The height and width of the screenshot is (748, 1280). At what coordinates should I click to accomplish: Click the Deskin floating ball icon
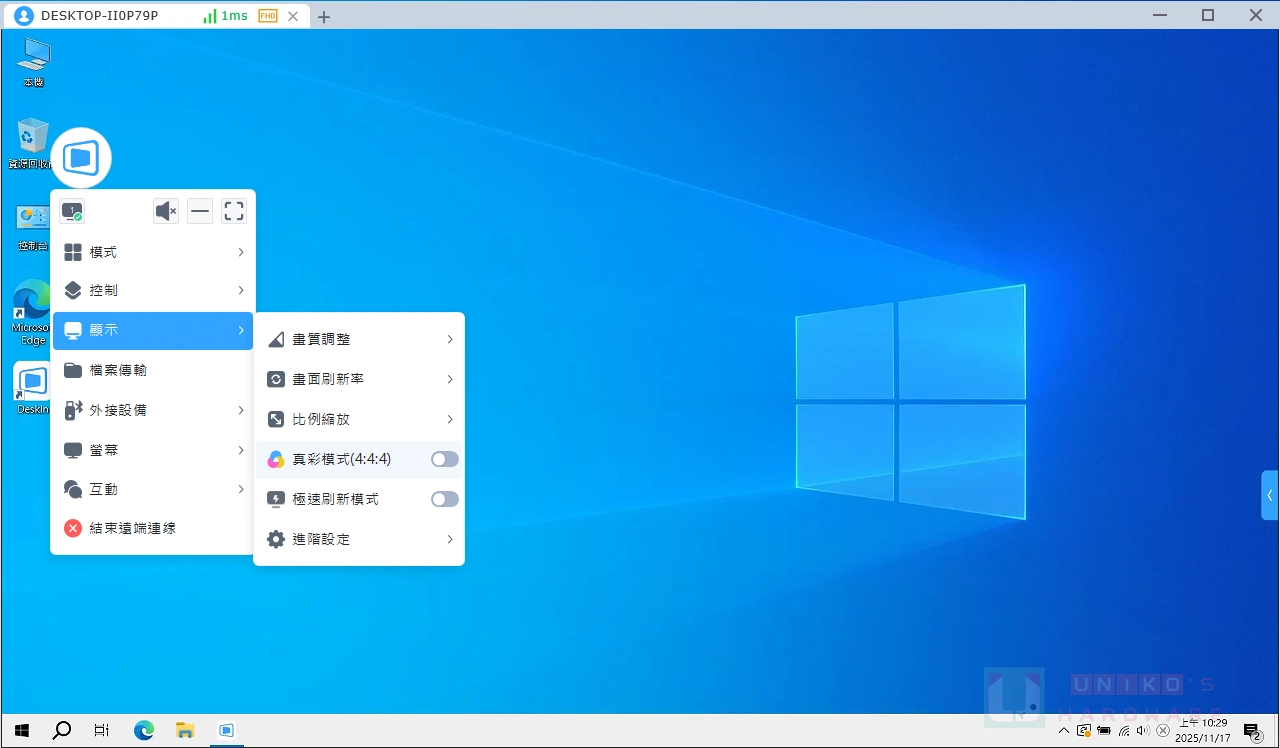pyautogui.click(x=80, y=156)
